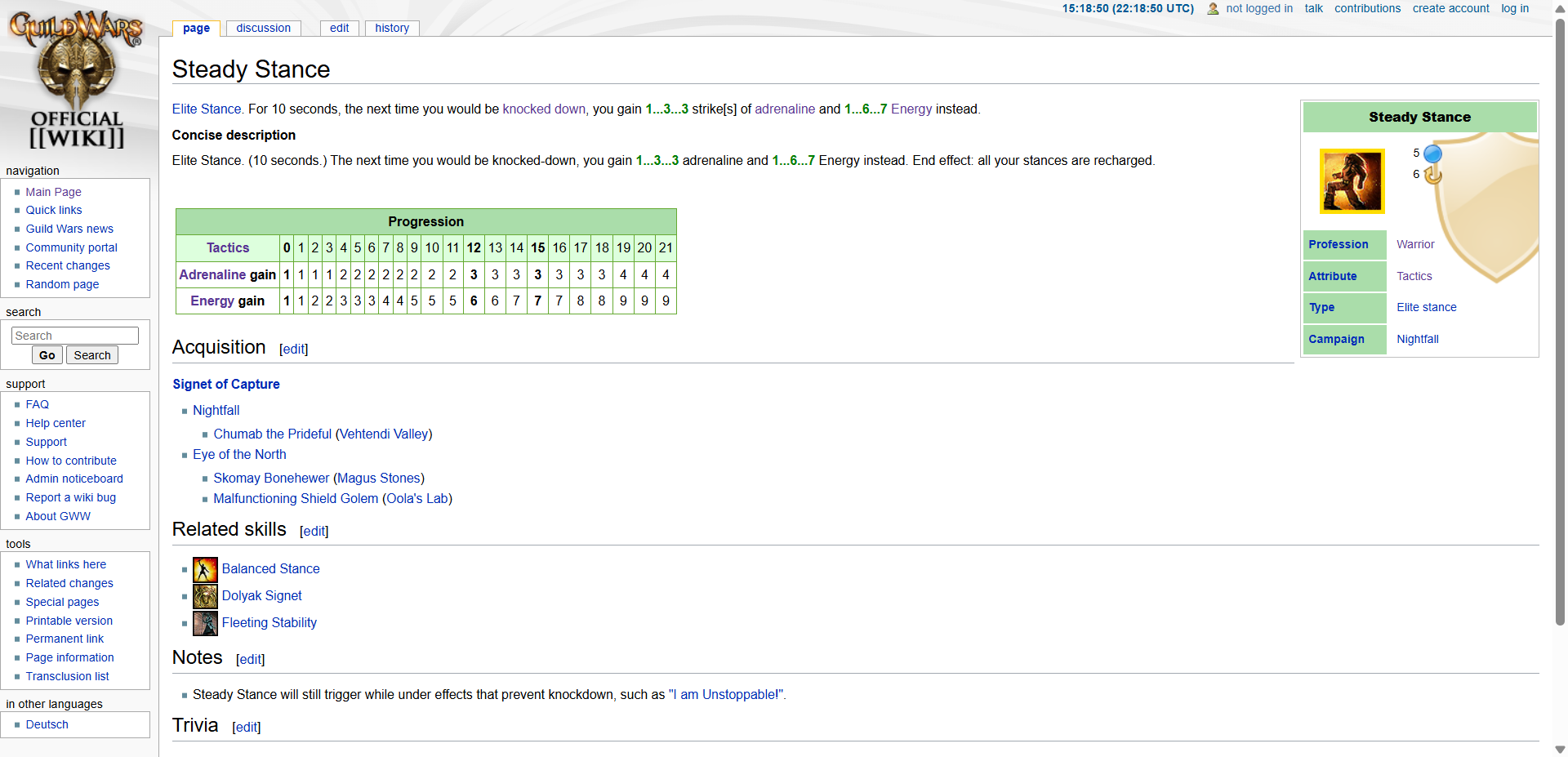Open How to contribute
Viewport: 1568px width, 757px height.
(70, 461)
